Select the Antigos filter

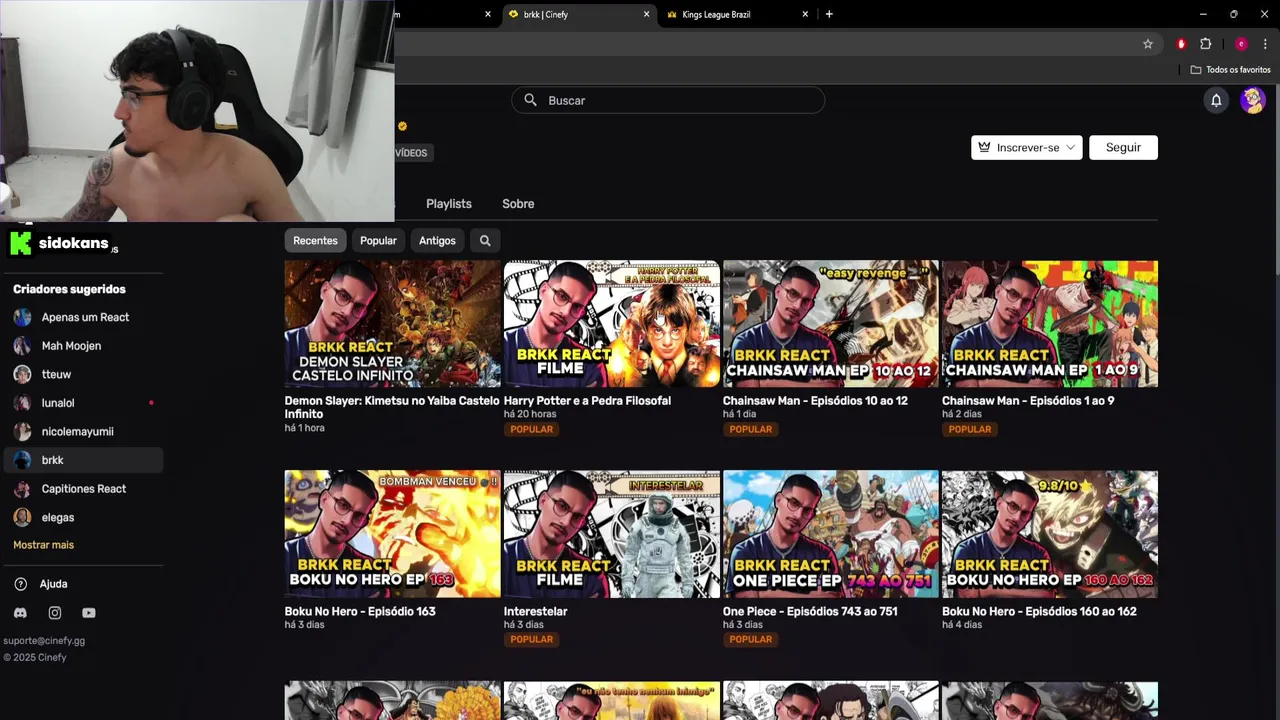[x=437, y=240]
